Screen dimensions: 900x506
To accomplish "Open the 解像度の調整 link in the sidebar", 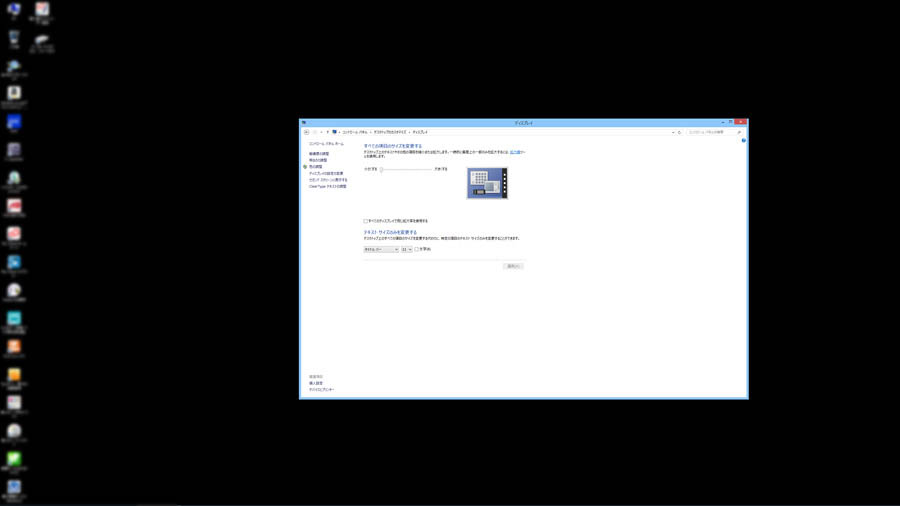I will [319, 154].
